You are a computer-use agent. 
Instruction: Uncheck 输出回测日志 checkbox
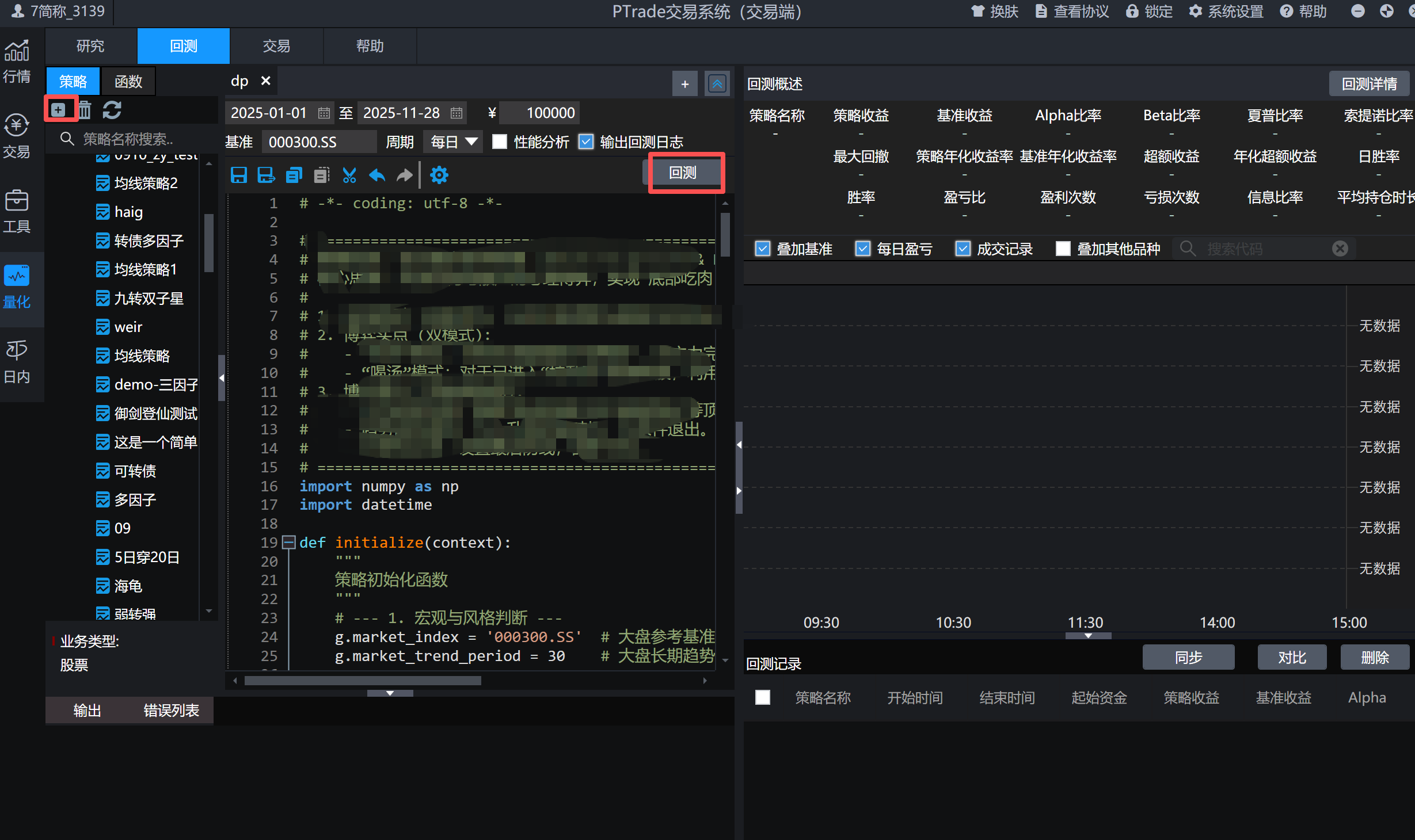pos(586,142)
